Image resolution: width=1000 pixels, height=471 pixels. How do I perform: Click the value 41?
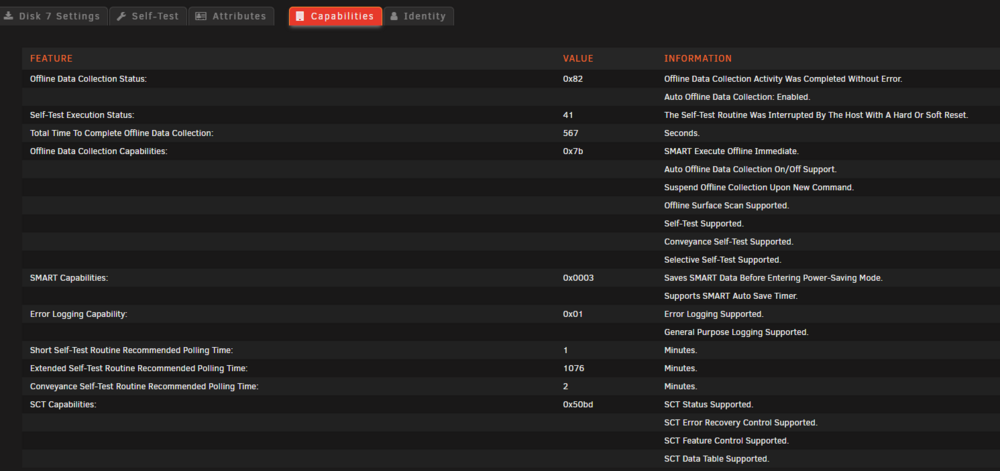click(568, 115)
